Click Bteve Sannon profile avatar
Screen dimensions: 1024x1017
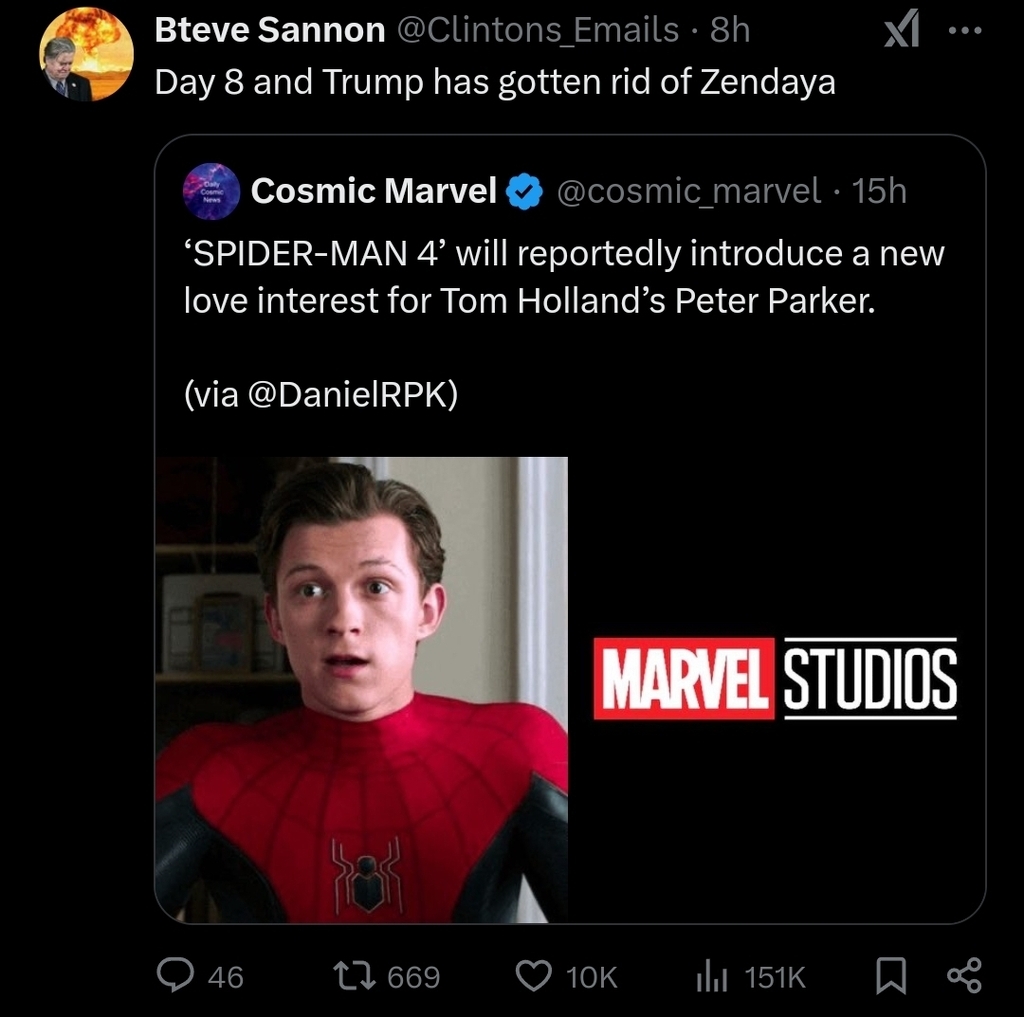[x=86, y=55]
